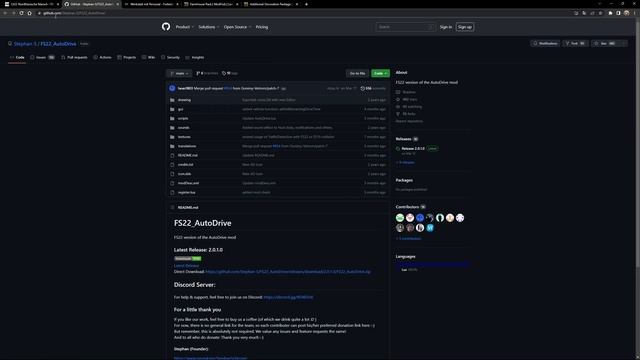Expand the Open Source menu
Viewport: 640px width, 360px height.
pyautogui.click(x=237, y=27)
